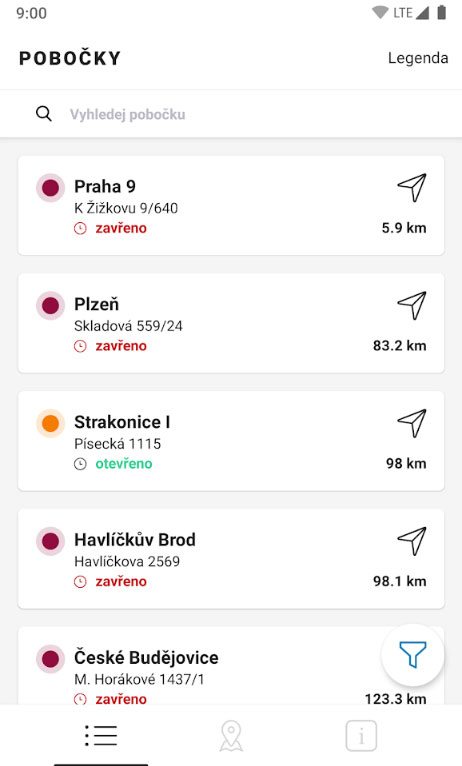462x766 pixels.
Task: Tap the navigation arrow for Havlíčkův Brod
Action: [x=412, y=541]
